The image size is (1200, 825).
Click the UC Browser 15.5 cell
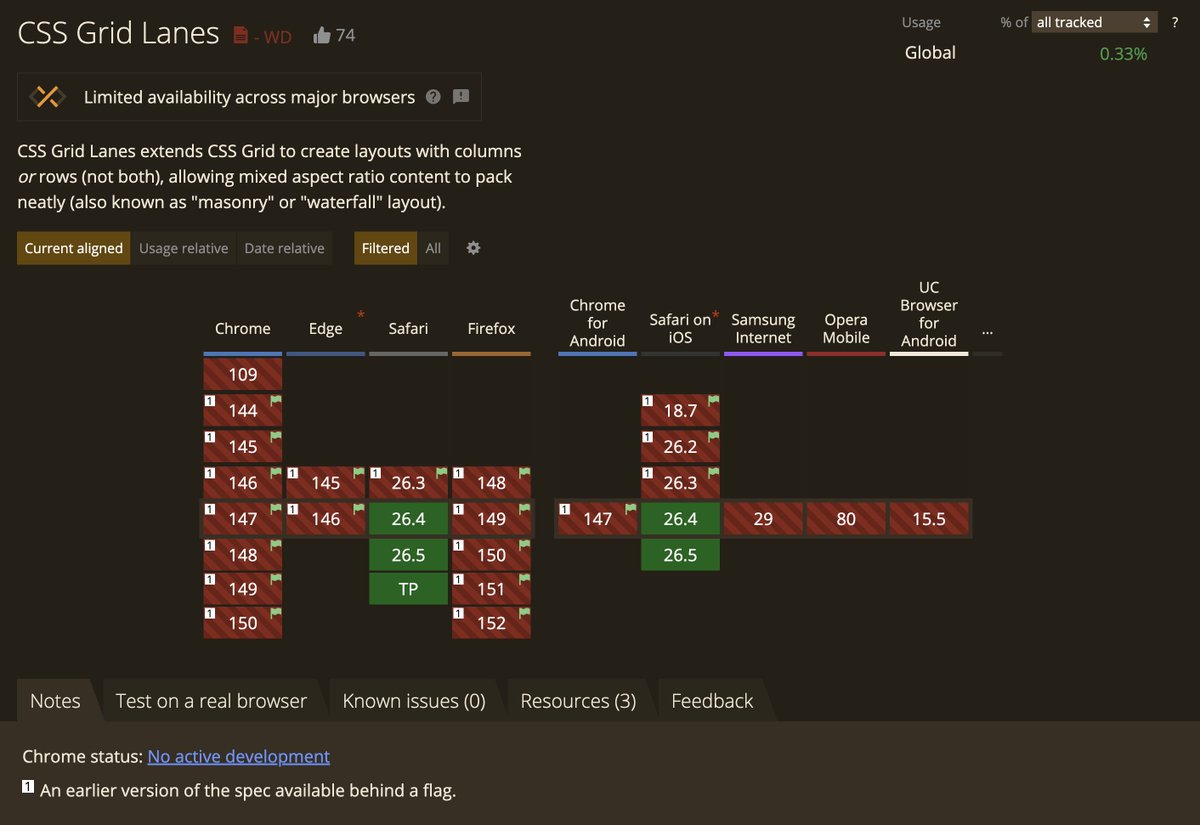(x=930, y=519)
